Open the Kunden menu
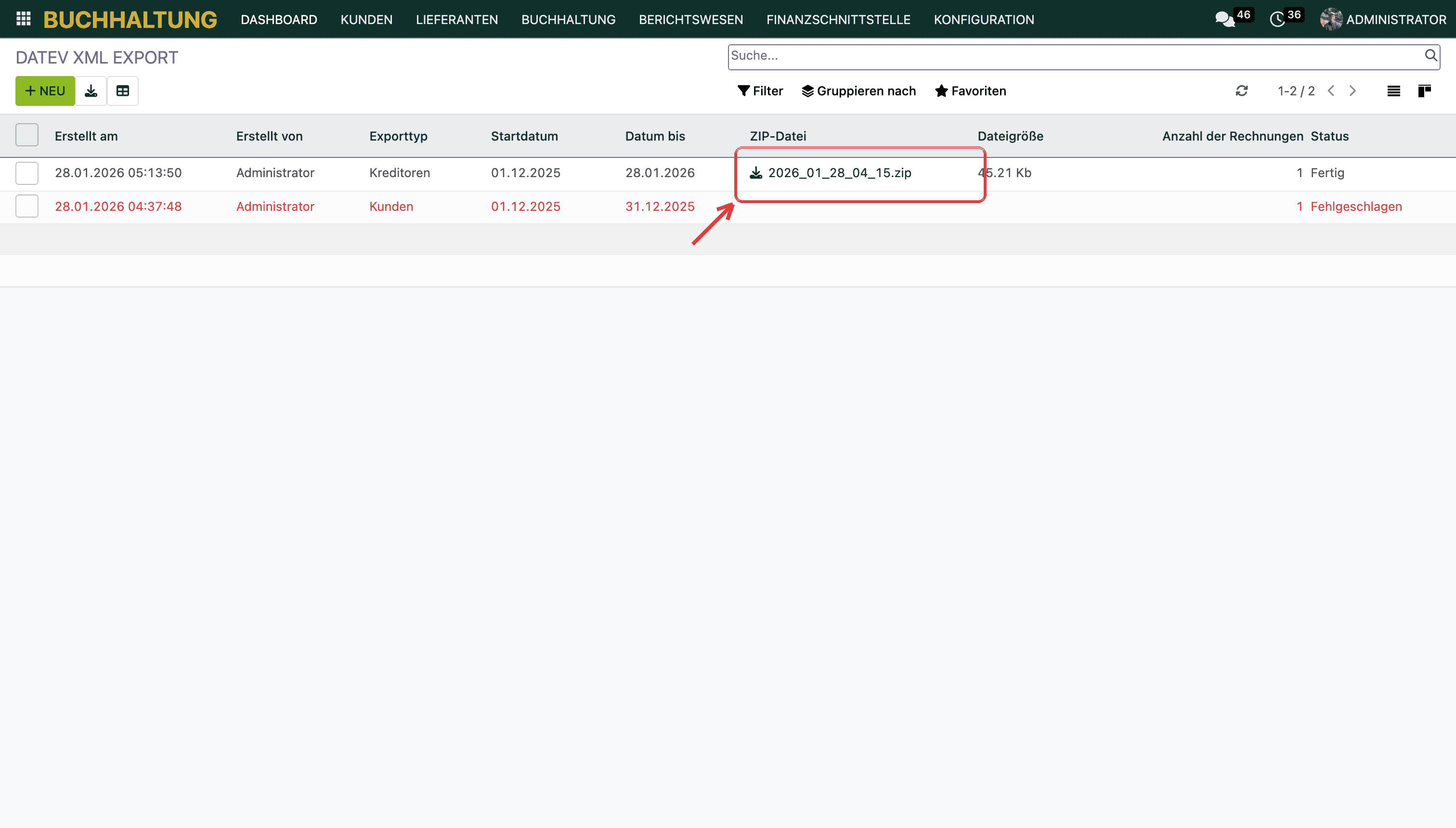Viewport: 1456px width, 828px height. coord(366,19)
